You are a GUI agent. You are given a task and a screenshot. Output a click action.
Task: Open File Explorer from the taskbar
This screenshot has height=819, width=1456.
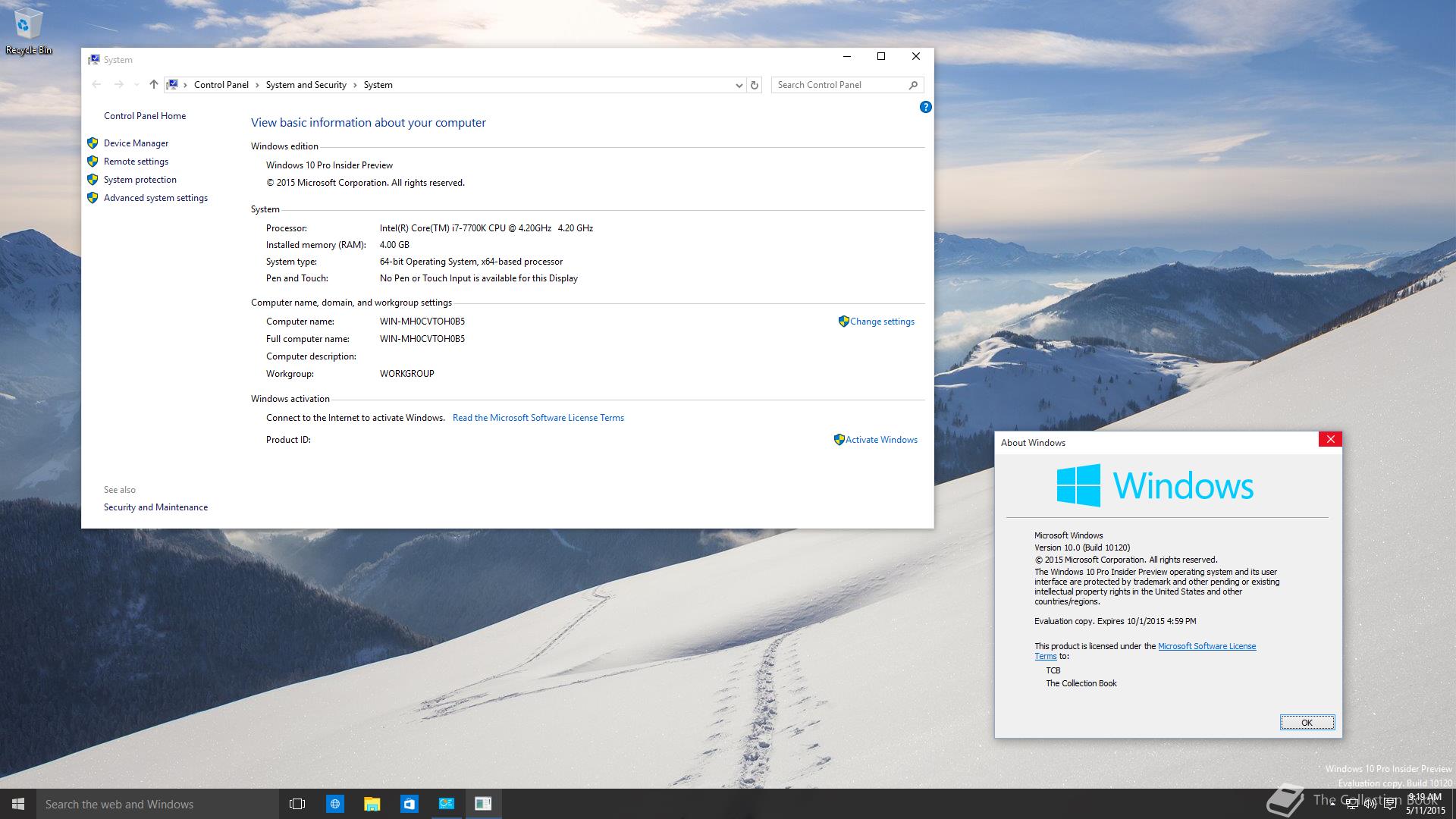click(372, 804)
